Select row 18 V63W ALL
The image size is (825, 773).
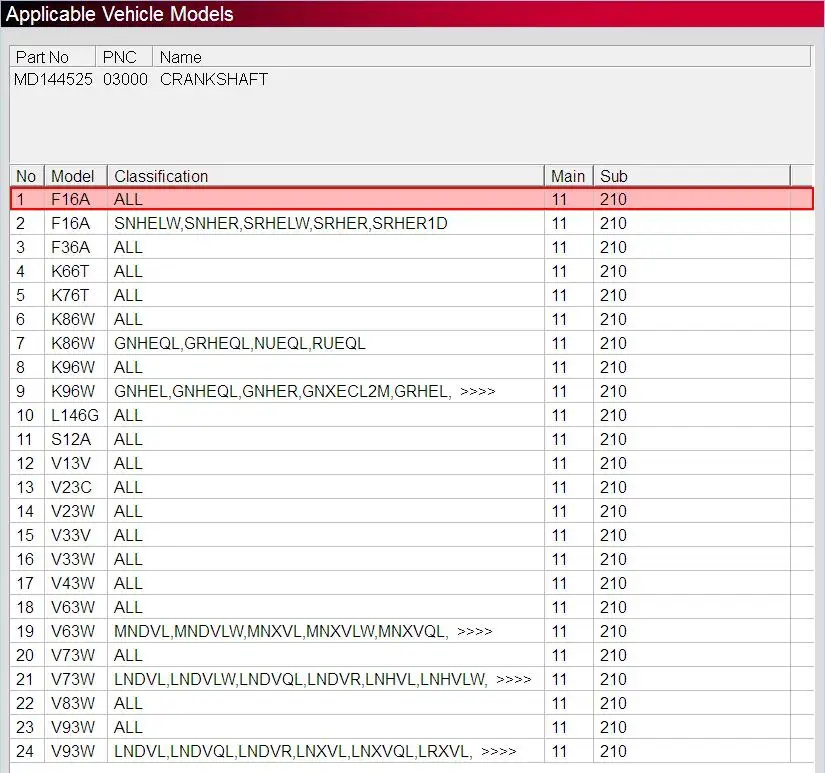click(411, 607)
